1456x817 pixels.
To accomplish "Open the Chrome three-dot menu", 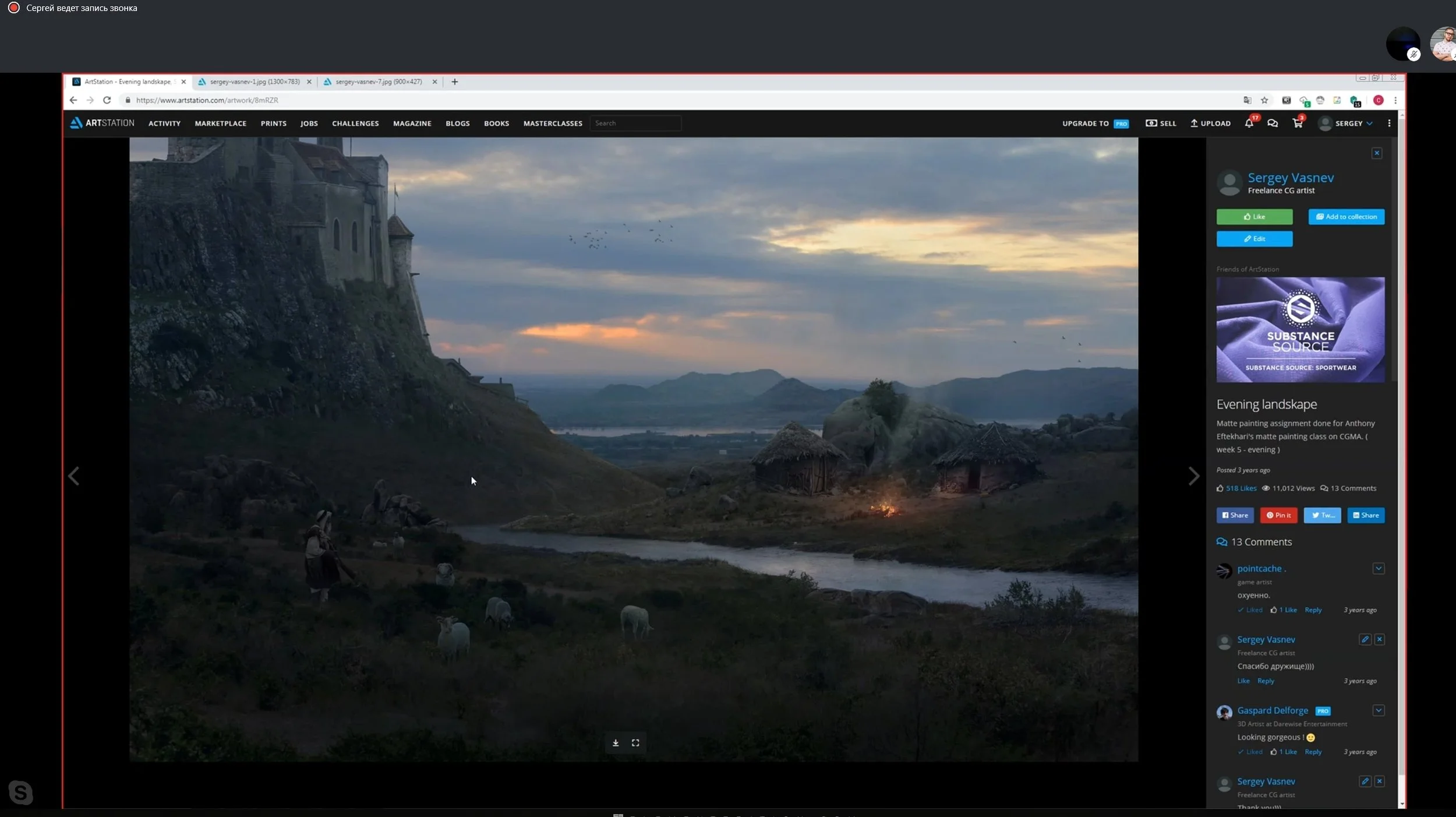I will [1395, 100].
